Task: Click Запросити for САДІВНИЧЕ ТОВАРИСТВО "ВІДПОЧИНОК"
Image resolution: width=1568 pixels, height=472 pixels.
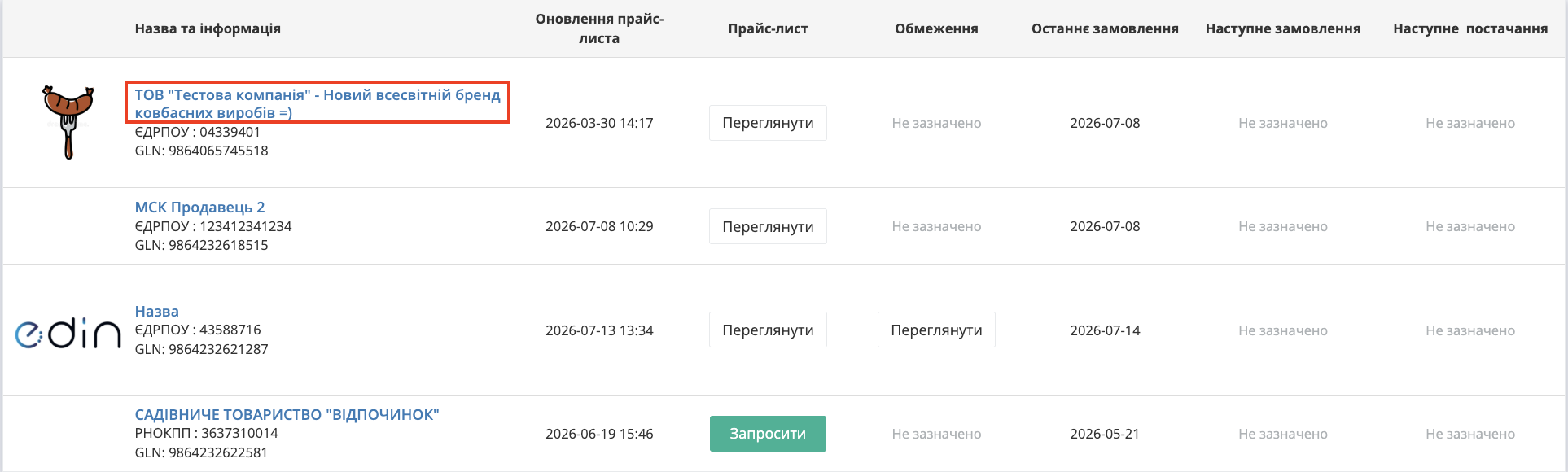Action: (x=768, y=434)
